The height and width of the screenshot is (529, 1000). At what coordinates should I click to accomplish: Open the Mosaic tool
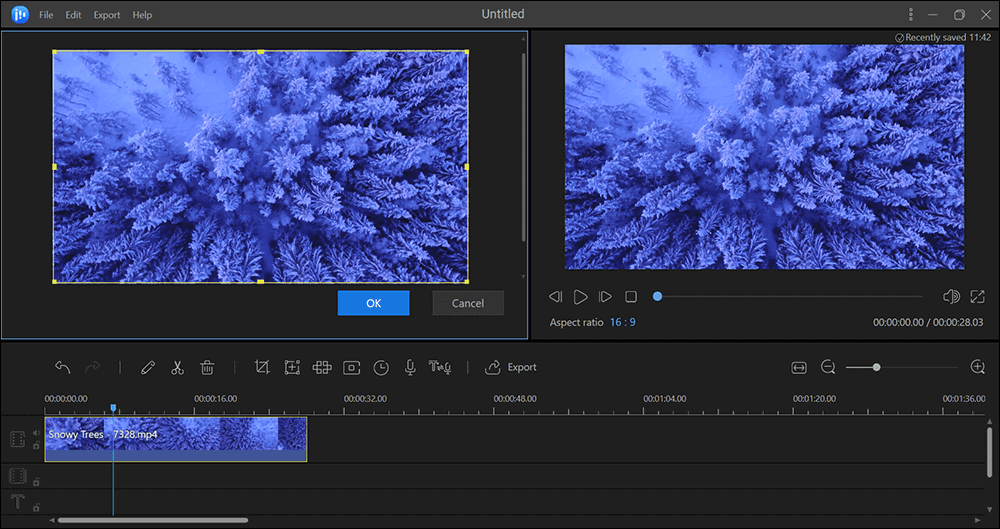pos(322,368)
